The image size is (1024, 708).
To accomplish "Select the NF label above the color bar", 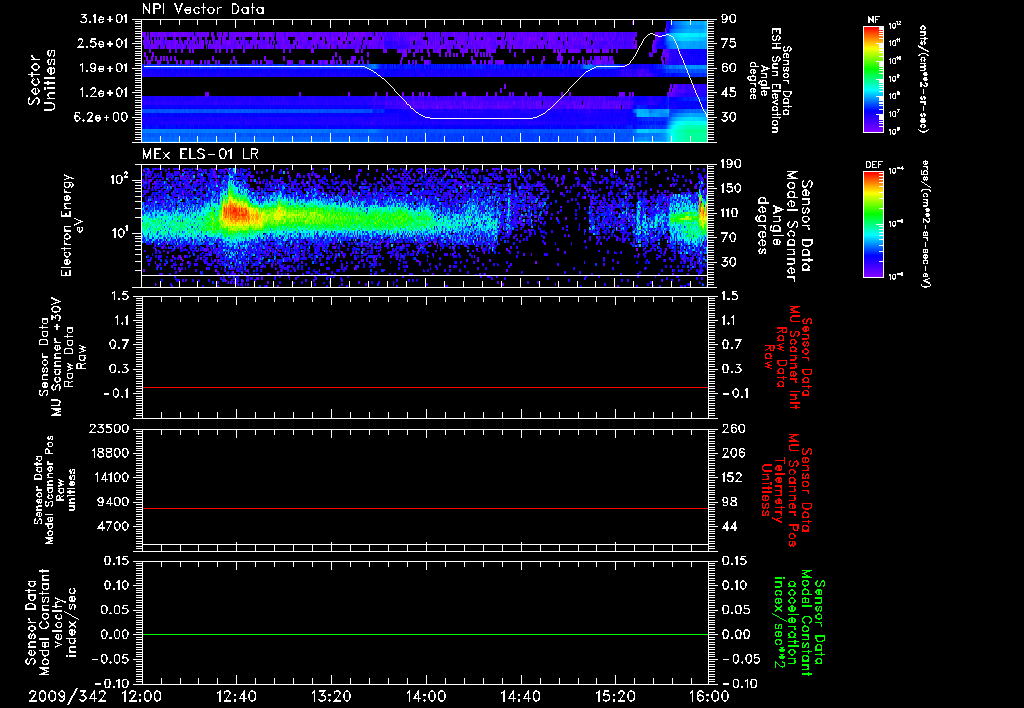I will point(873,20).
